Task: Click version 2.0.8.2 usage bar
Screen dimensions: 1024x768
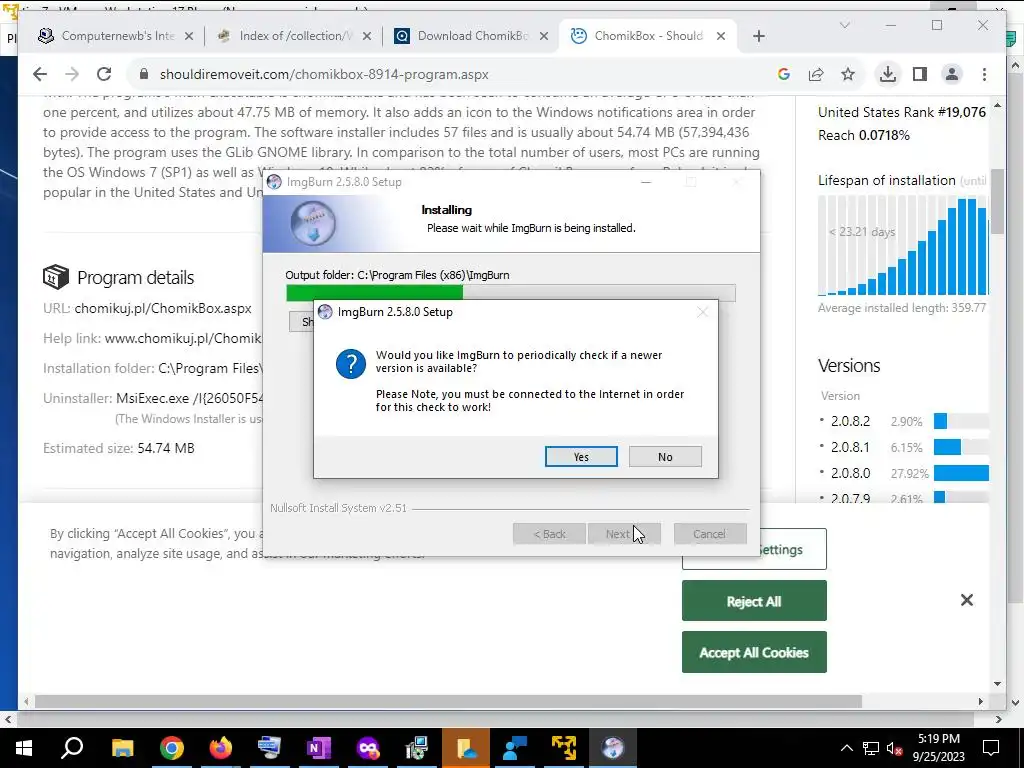Action: (961, 421)
